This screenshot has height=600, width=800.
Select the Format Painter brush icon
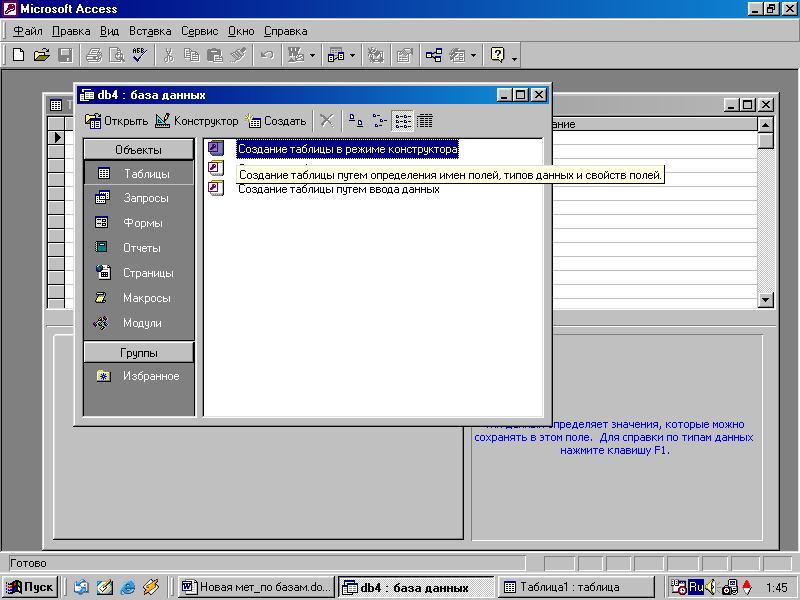[x=238, y=55]
